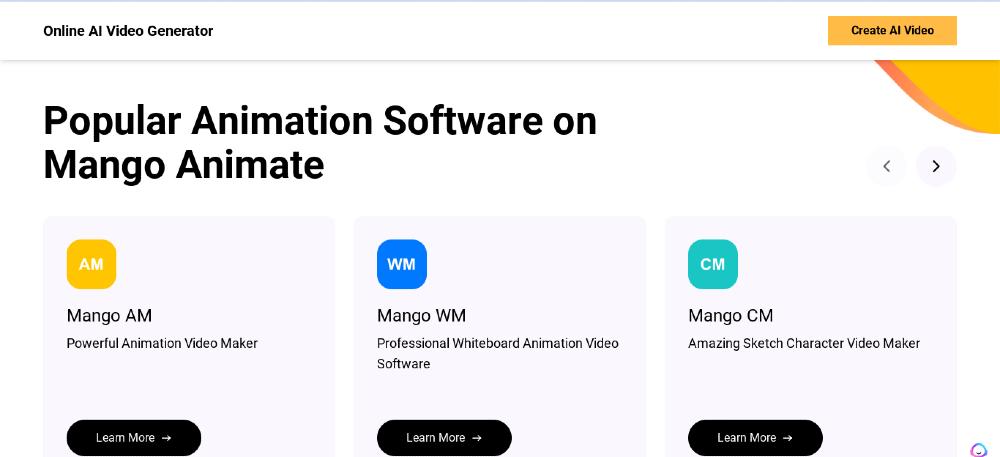Click arrow in Mango CM Learn More
Viewport: 1000px width, 457px height.
click(x=788, y=438)
